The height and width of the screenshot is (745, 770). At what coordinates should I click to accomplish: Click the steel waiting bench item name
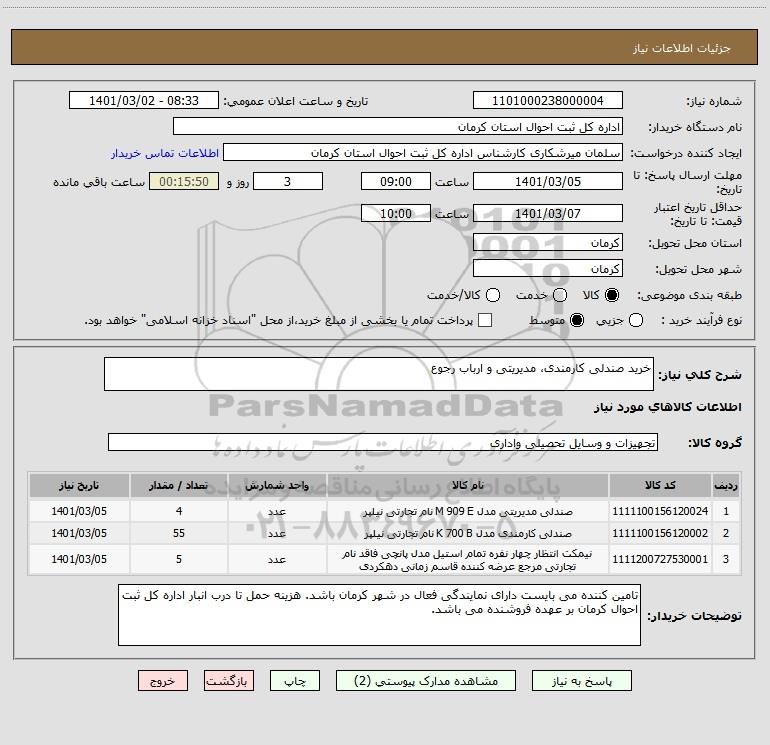point(468,560)
